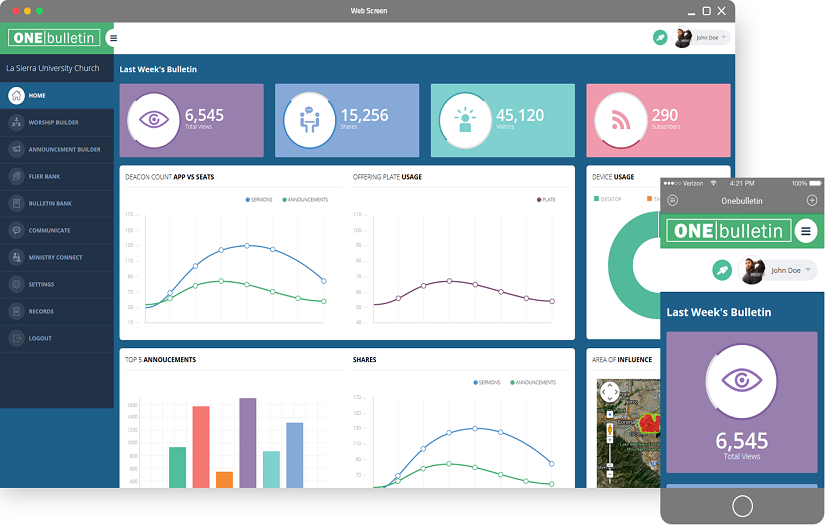This screenshot has height=525, width=825.
Task: Click the green Device Usage donut segment
Action: click(621, 266)
